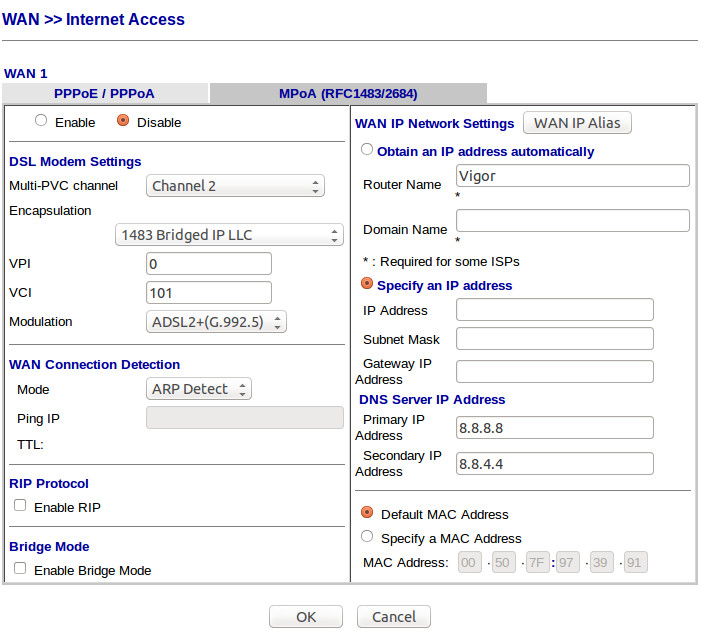Viewport: 710px width, 637px height.
Task: Click the Router Name text field
Action: [572, 176]
